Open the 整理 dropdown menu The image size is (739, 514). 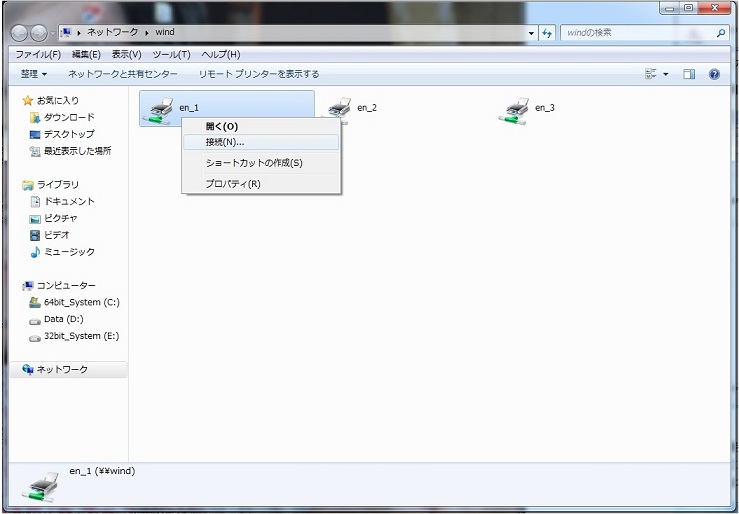[33, 74]
